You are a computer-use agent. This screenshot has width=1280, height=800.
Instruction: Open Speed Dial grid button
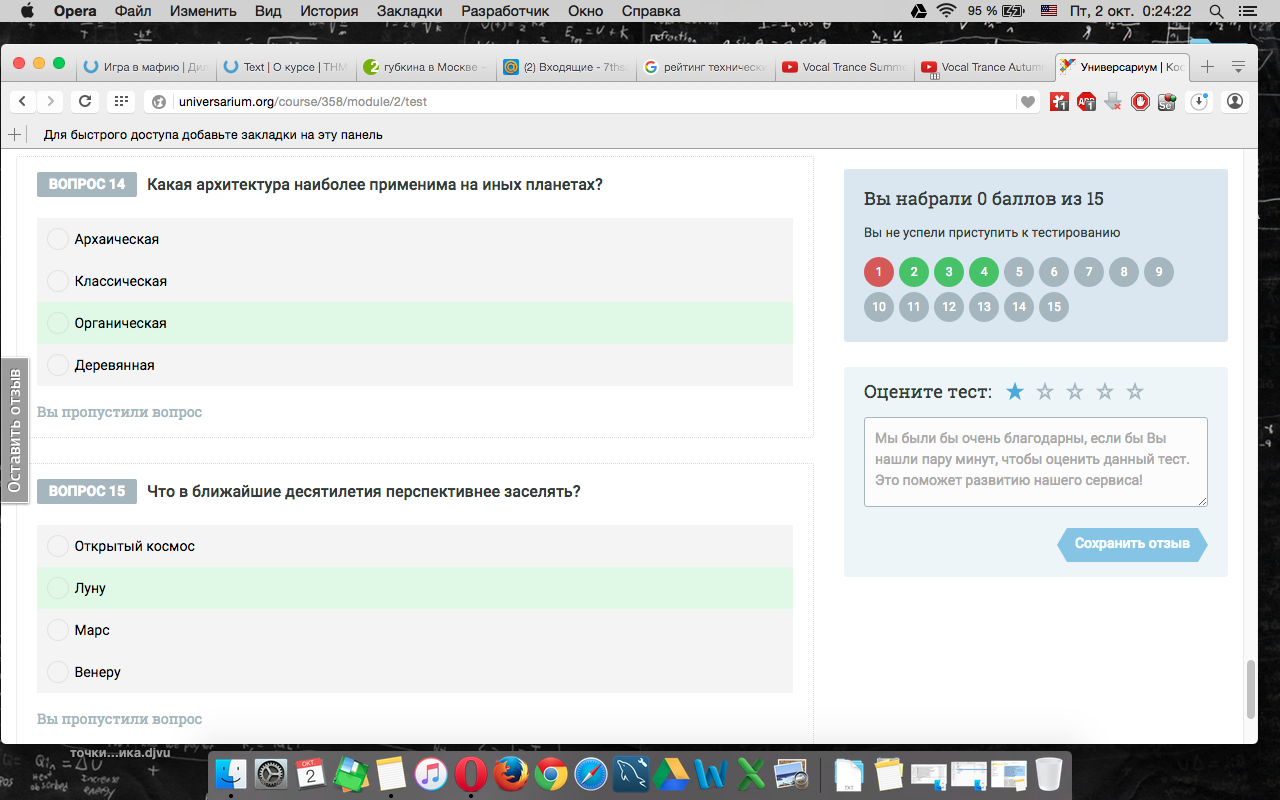121,101
